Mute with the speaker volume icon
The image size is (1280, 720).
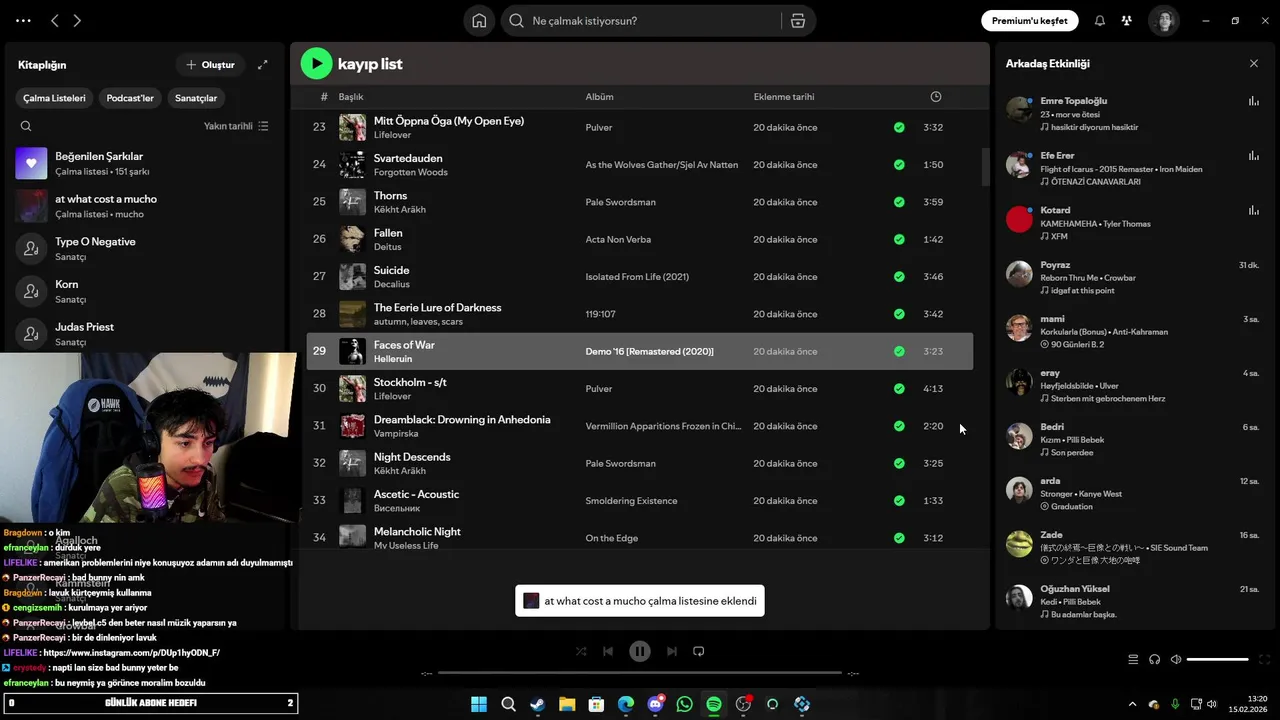coord(1176,659)
